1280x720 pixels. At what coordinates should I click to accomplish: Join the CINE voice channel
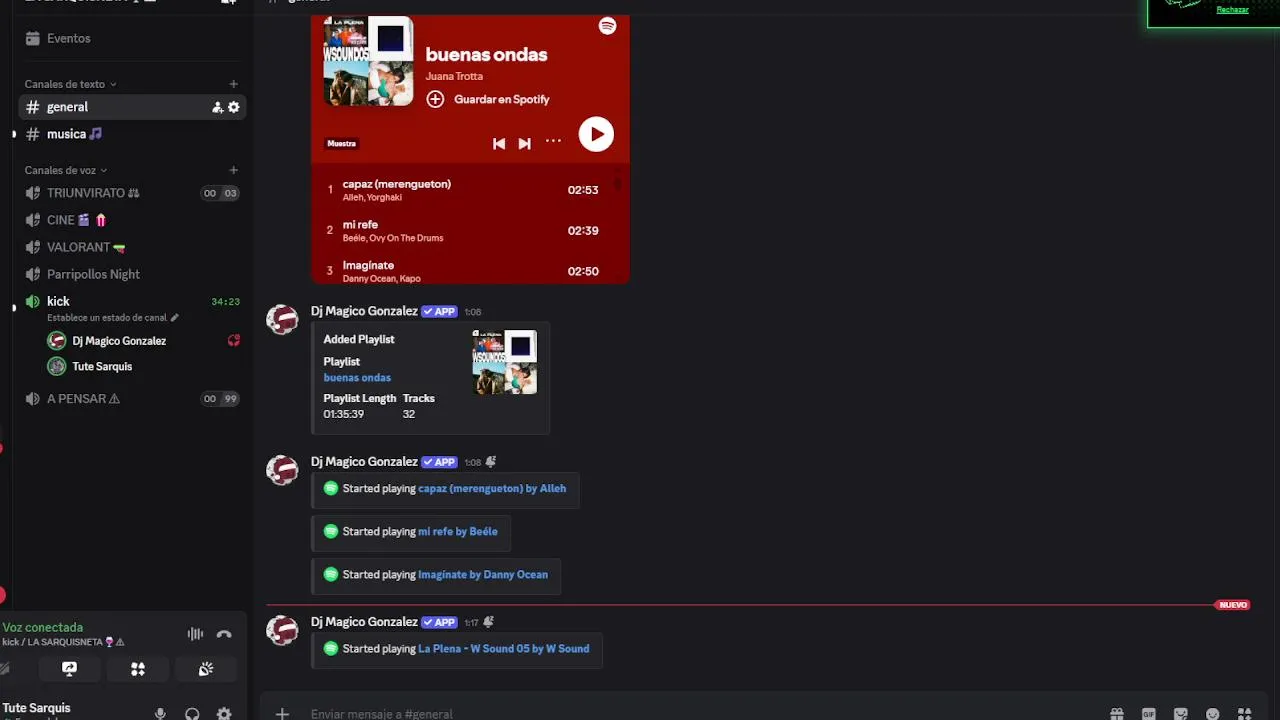[132, 220]
